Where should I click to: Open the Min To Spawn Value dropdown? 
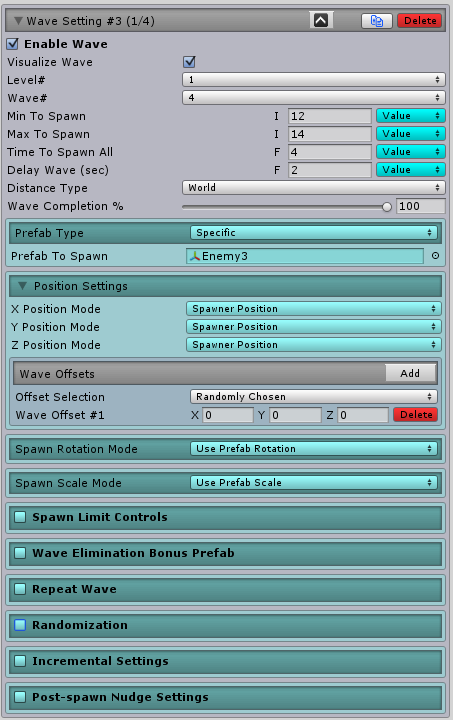point(410,116)
